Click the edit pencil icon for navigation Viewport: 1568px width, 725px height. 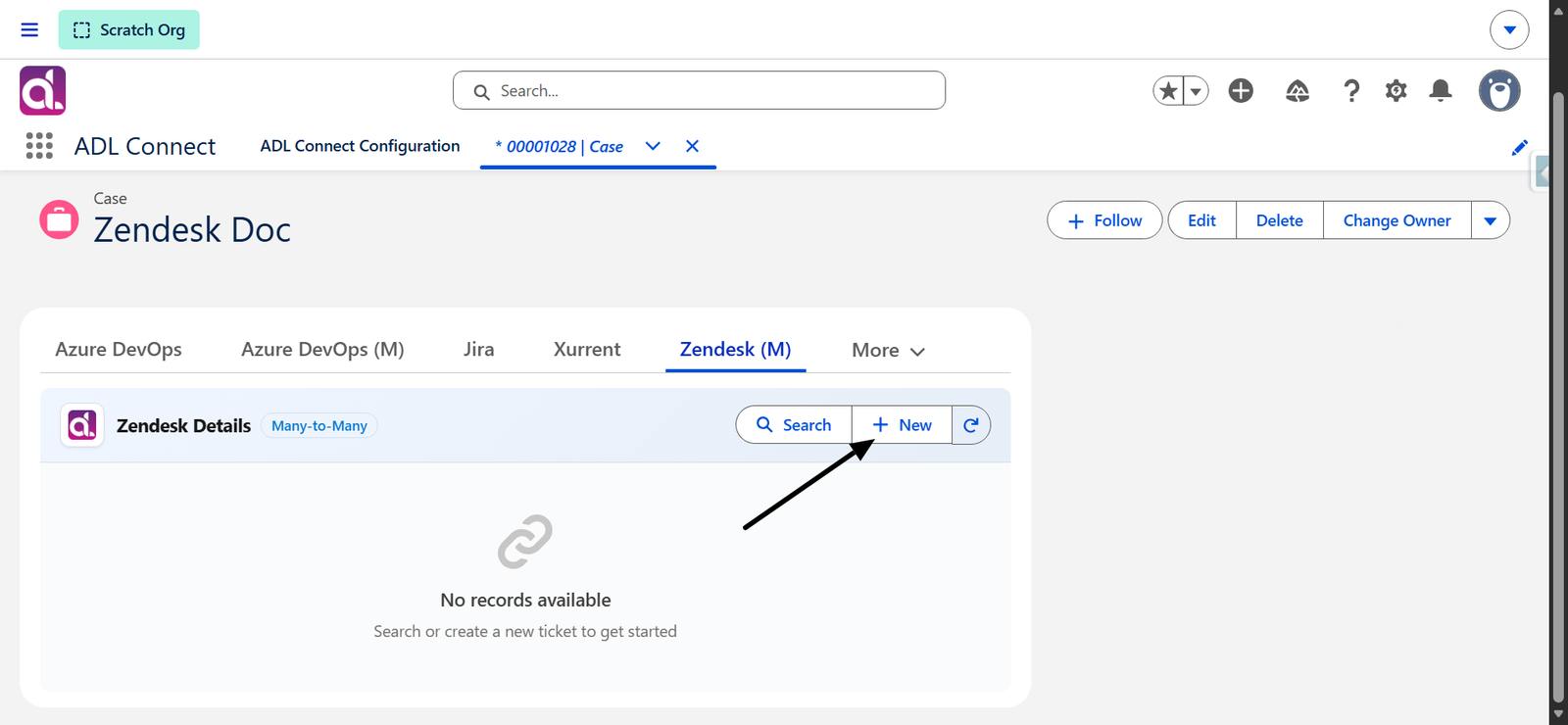(x=1520, y=147)
